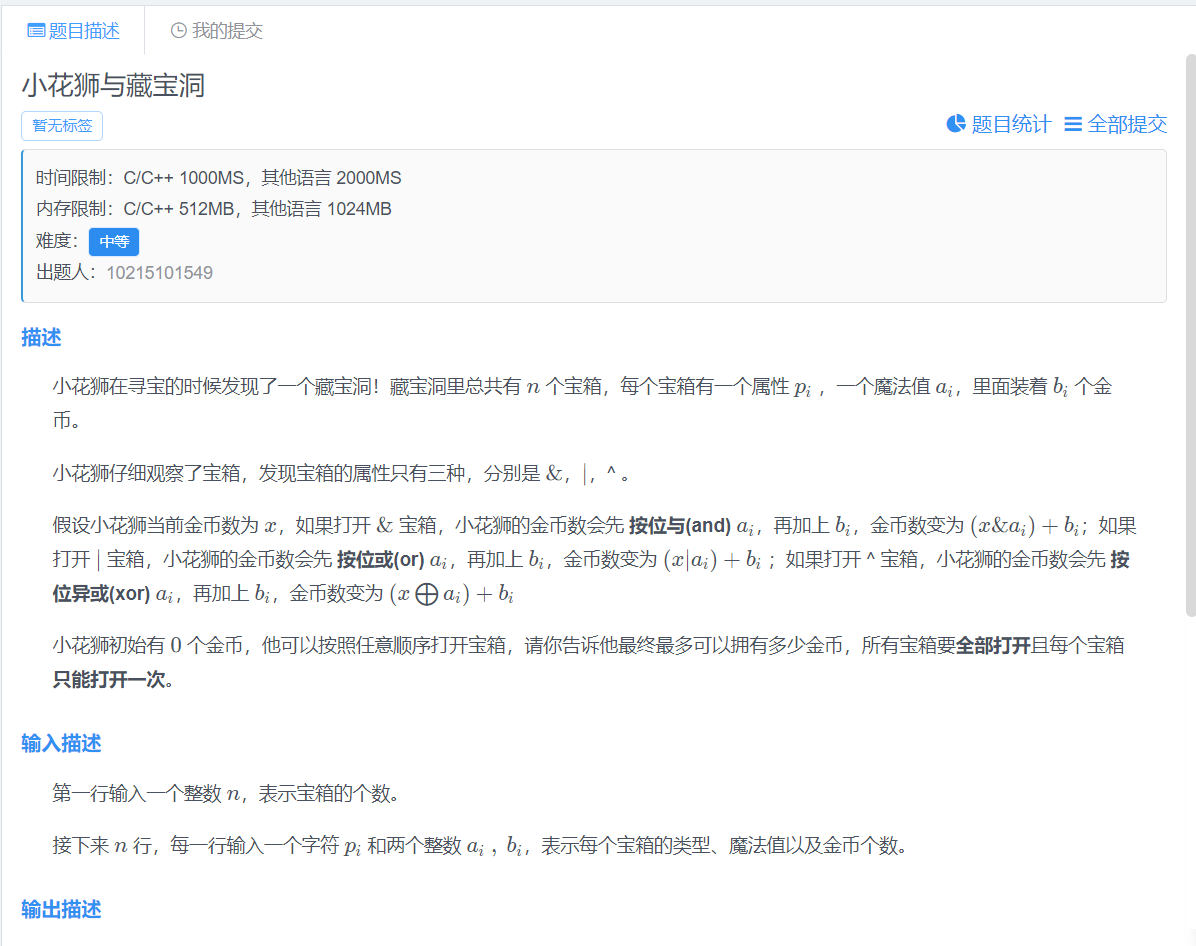Click the 时间限制 line in info box
Viewport: 1196px width, 946px height.
(x=219, y=178)
